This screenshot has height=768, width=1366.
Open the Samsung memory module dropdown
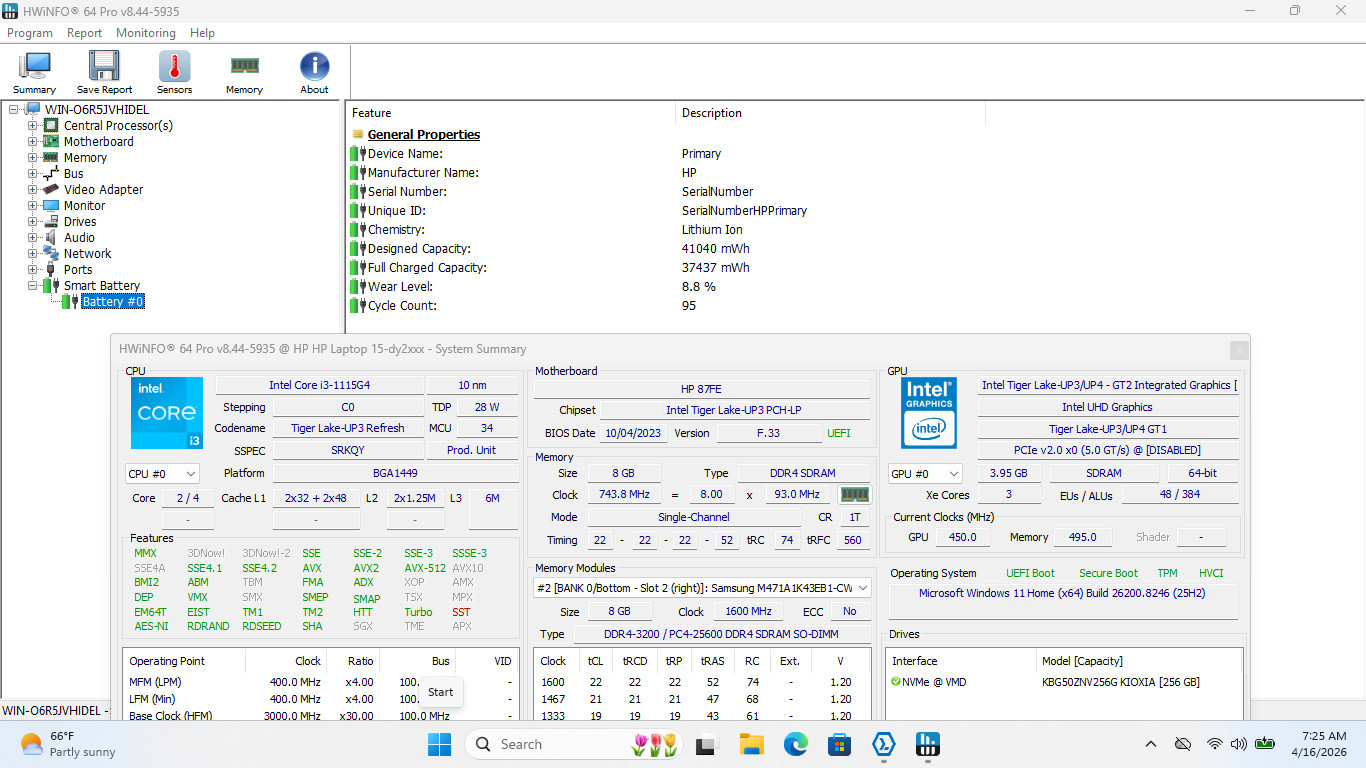[703, 588]
